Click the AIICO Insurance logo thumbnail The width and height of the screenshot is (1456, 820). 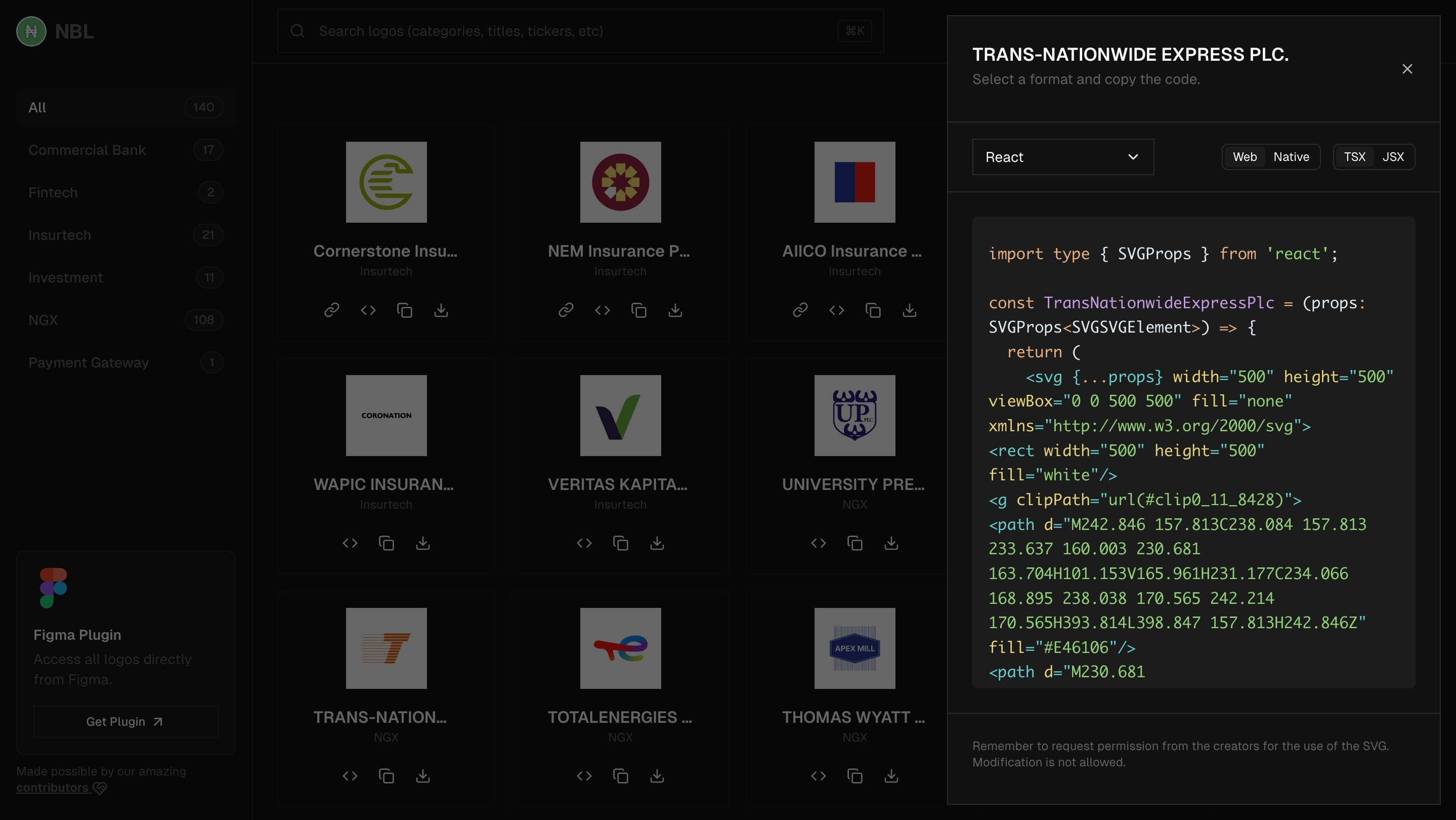(x=854, y=182)
